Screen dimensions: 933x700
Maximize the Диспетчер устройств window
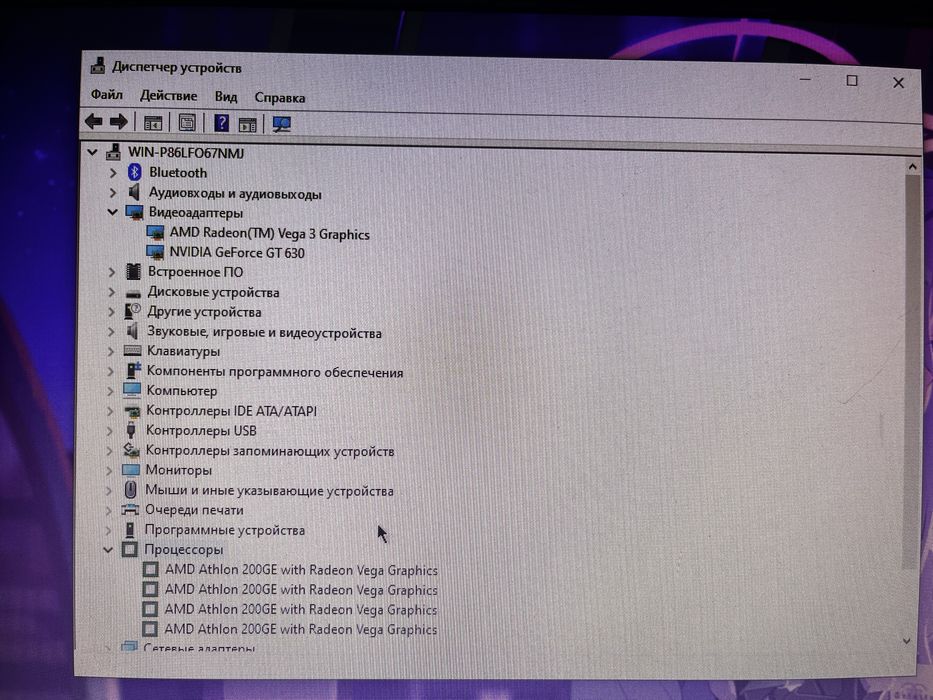pyautogui.click(x=852, y=80)
